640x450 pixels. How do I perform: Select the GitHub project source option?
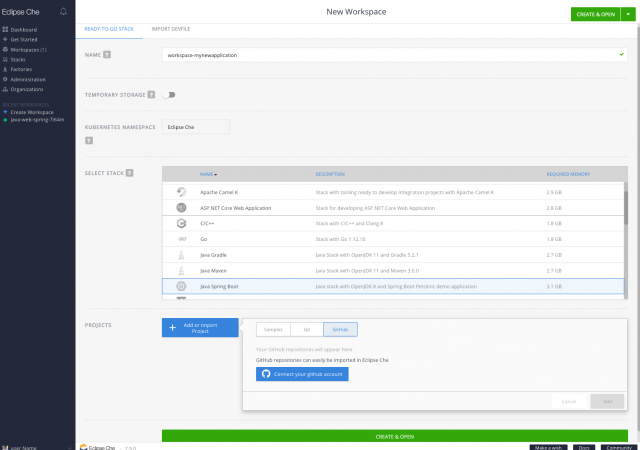[x=340, y=330]
